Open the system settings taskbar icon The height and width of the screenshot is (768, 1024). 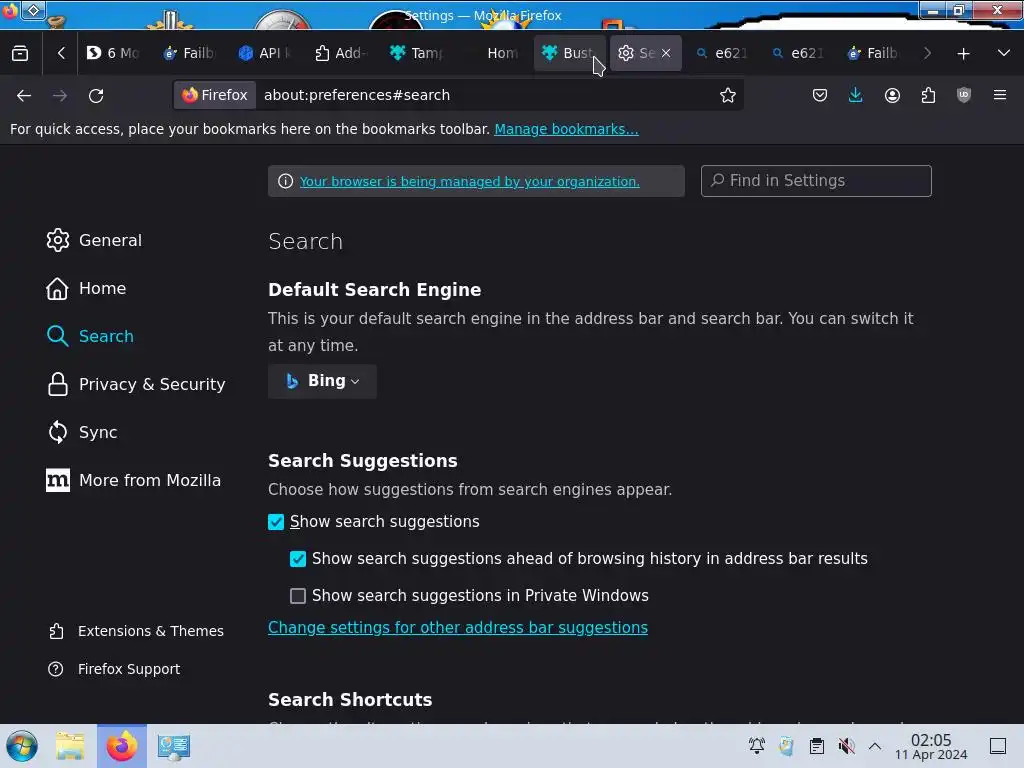point(174,746)
